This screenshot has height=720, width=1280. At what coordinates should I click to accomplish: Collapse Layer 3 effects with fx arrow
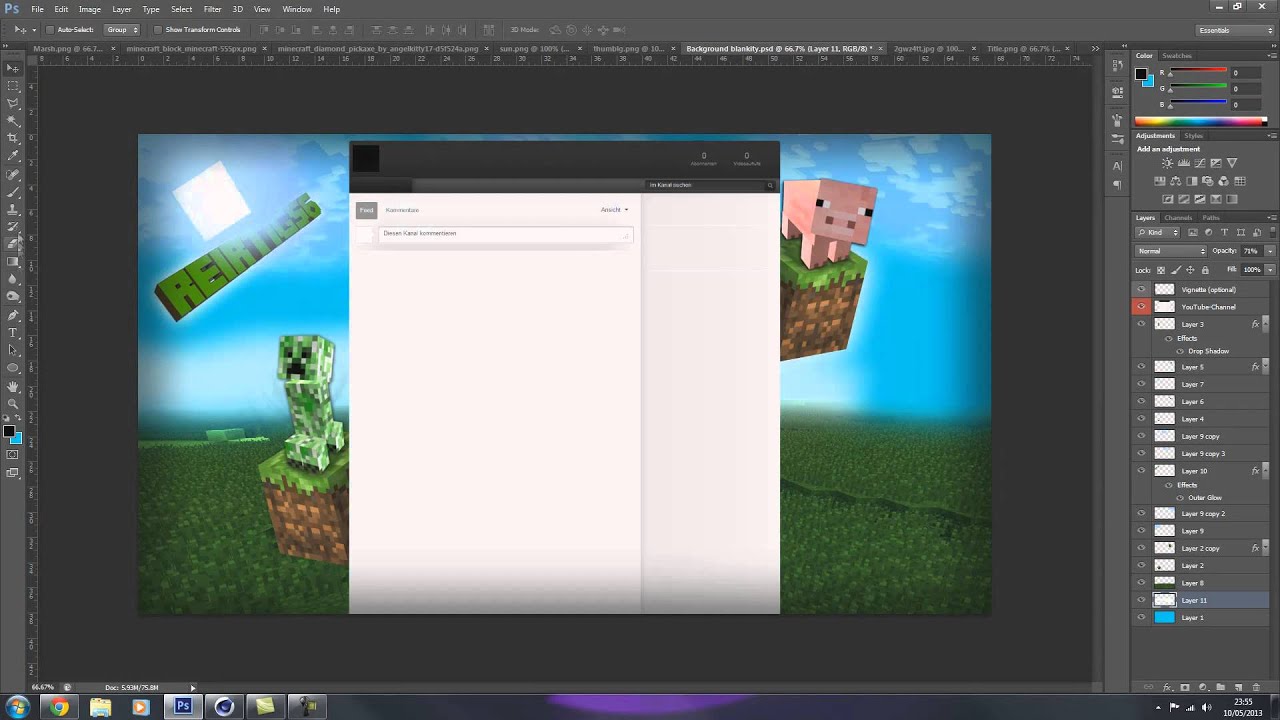coord(1266,324)
